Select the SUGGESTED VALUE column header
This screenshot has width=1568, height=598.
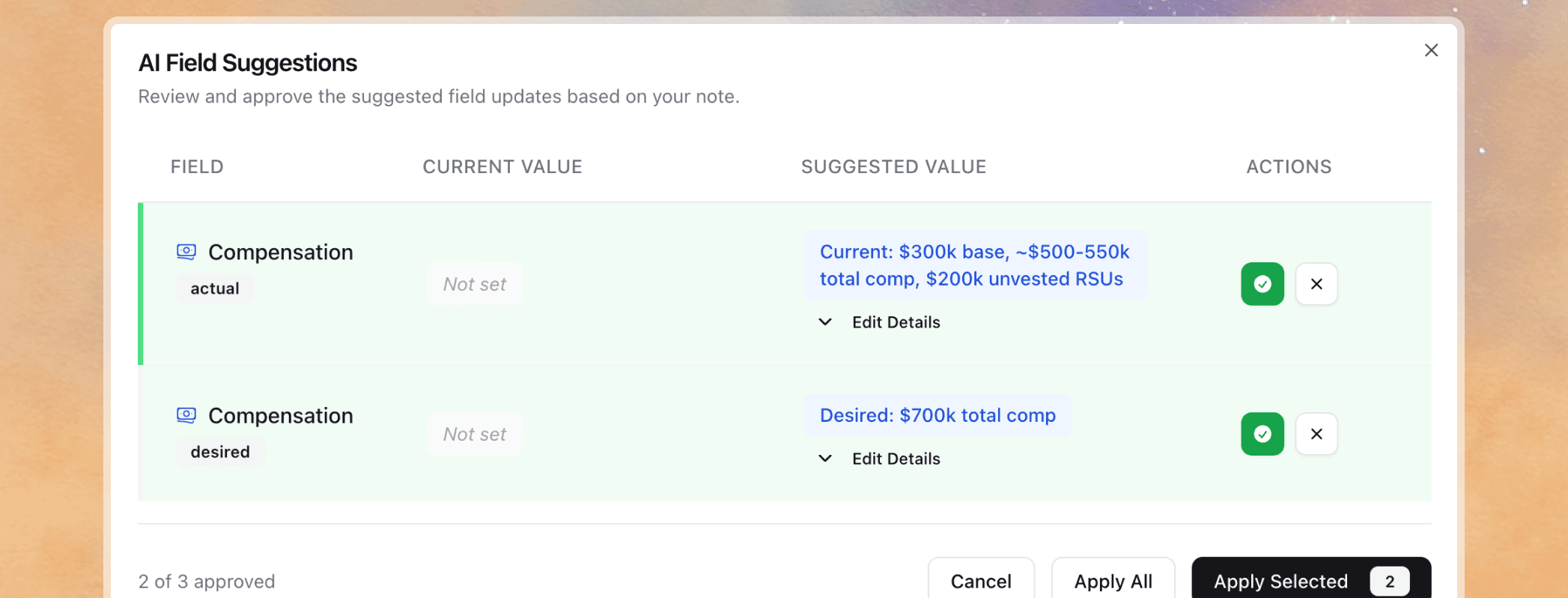pyautogui.click(x=893, y=166)
